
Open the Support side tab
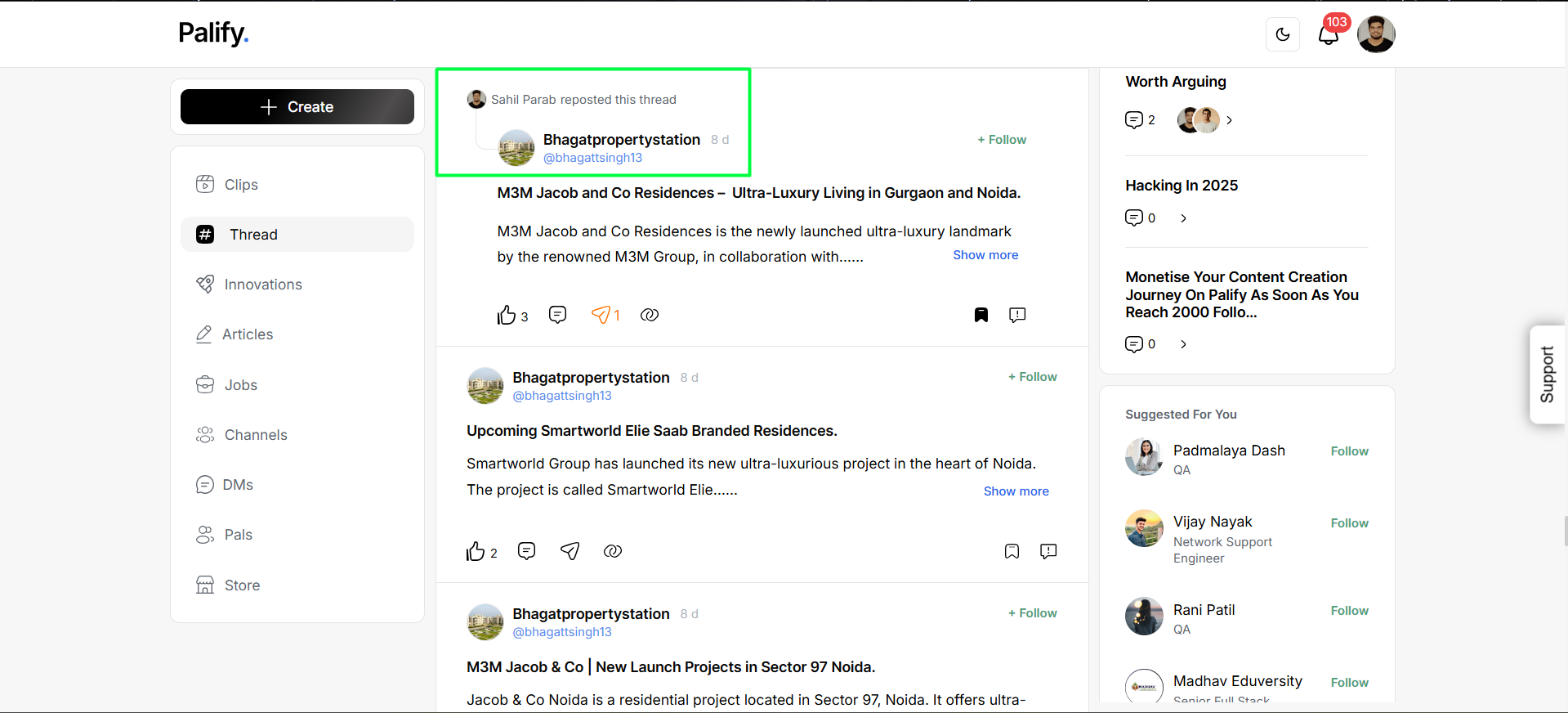coord(1547,374)
